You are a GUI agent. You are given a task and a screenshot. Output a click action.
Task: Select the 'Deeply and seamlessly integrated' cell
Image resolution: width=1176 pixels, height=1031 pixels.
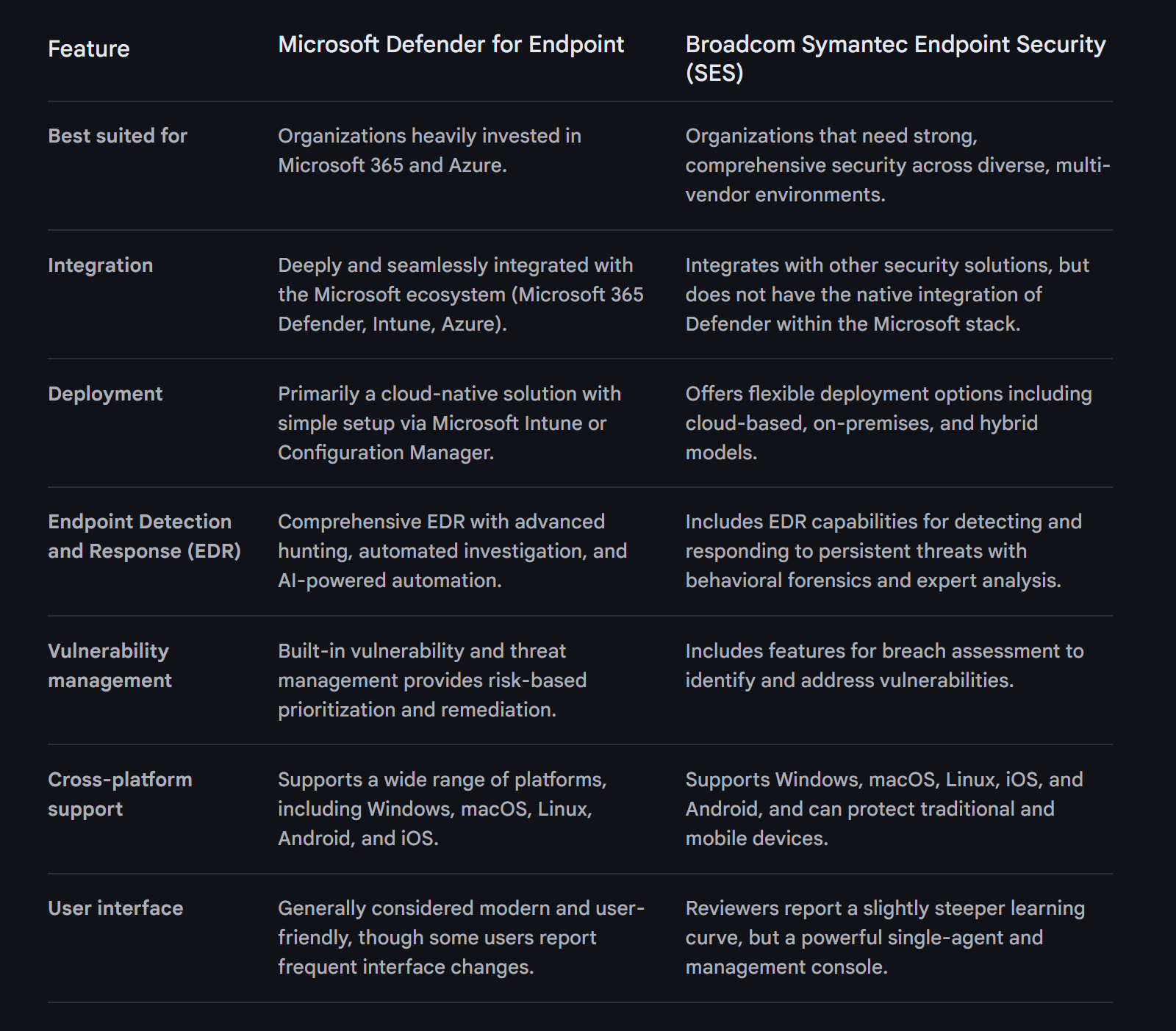coord(460,295)
